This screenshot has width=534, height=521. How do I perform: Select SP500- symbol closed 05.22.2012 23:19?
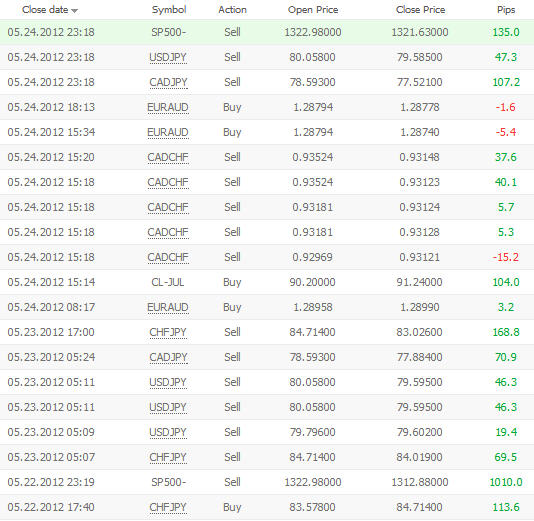tap(169, 482)
